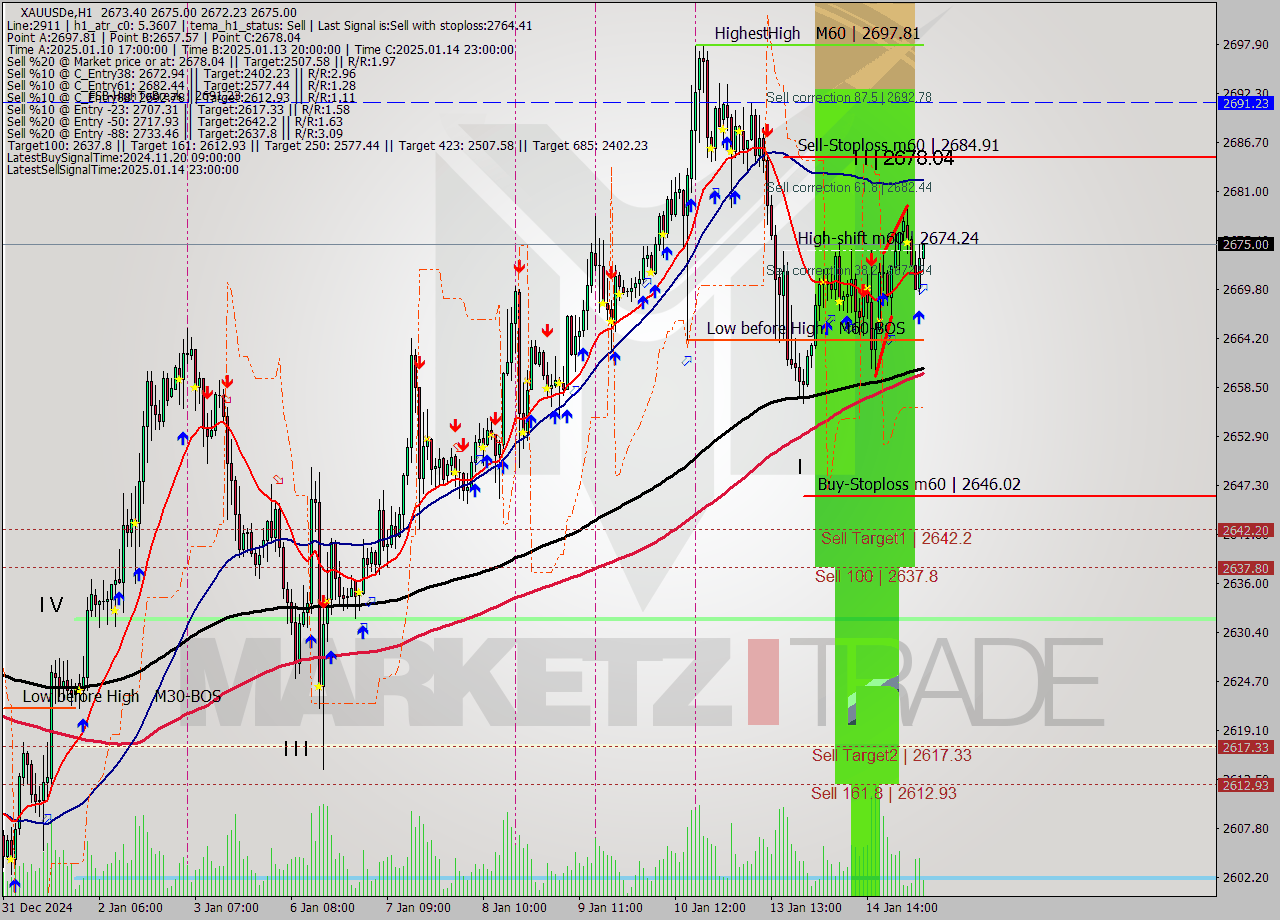1280x920 pixels.
Task: Click the blue 2691.23 price axis tag
Action: [x=1245, y=103]
